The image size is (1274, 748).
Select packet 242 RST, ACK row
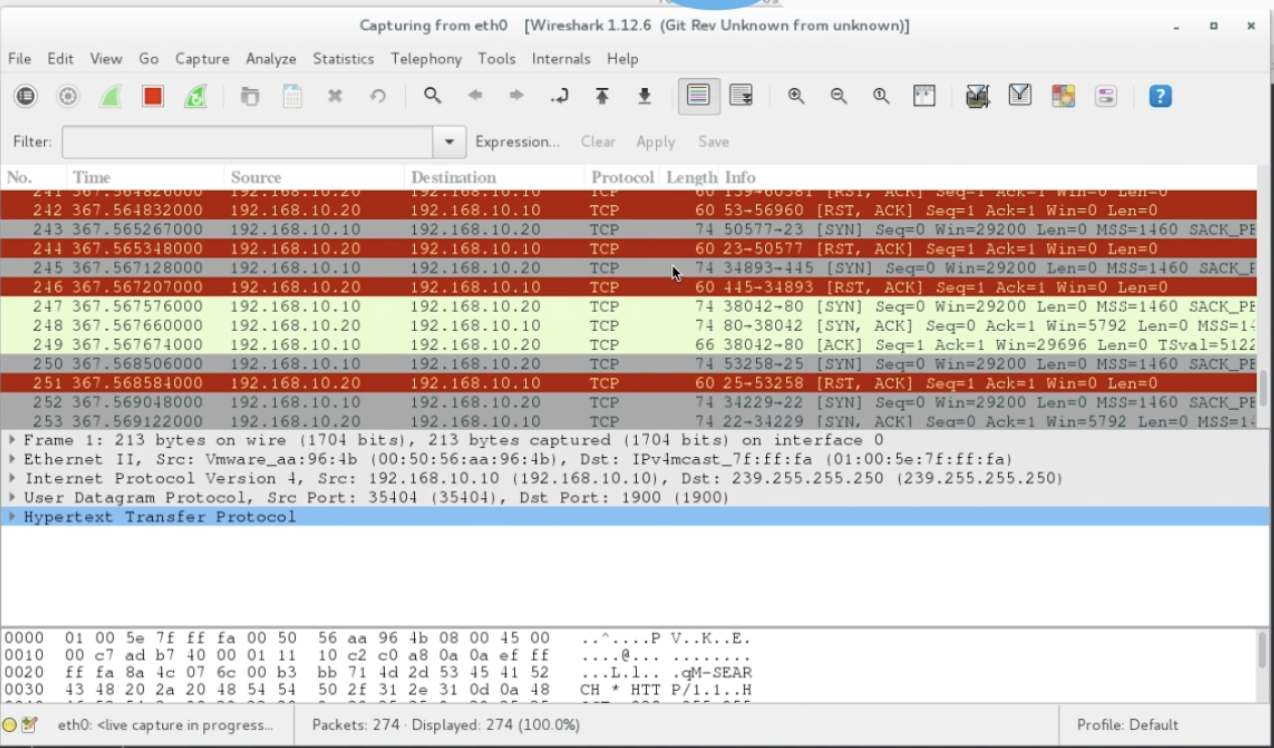tap(628, 210)
